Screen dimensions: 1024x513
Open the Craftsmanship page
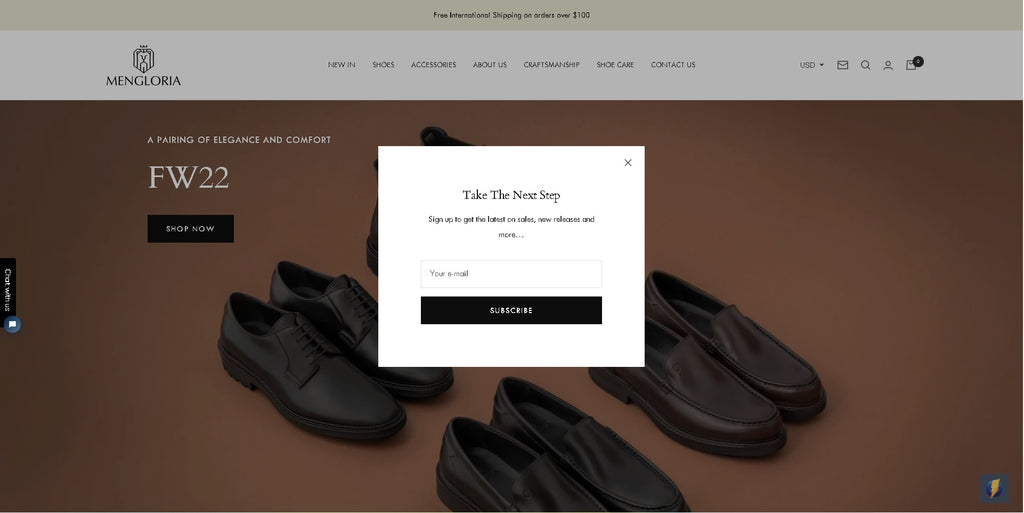[551, 65]
